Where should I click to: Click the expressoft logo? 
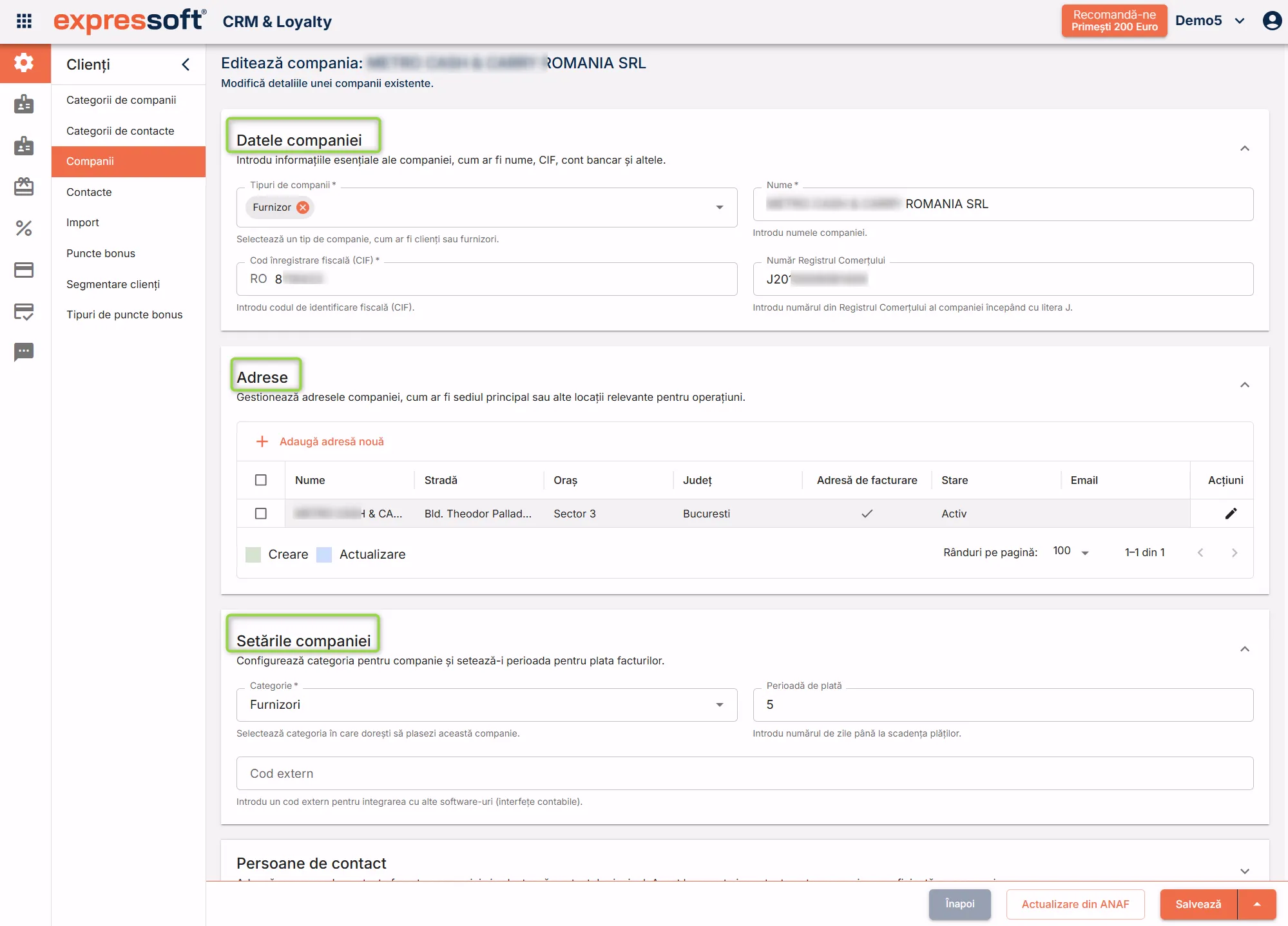tap(130, 21)
